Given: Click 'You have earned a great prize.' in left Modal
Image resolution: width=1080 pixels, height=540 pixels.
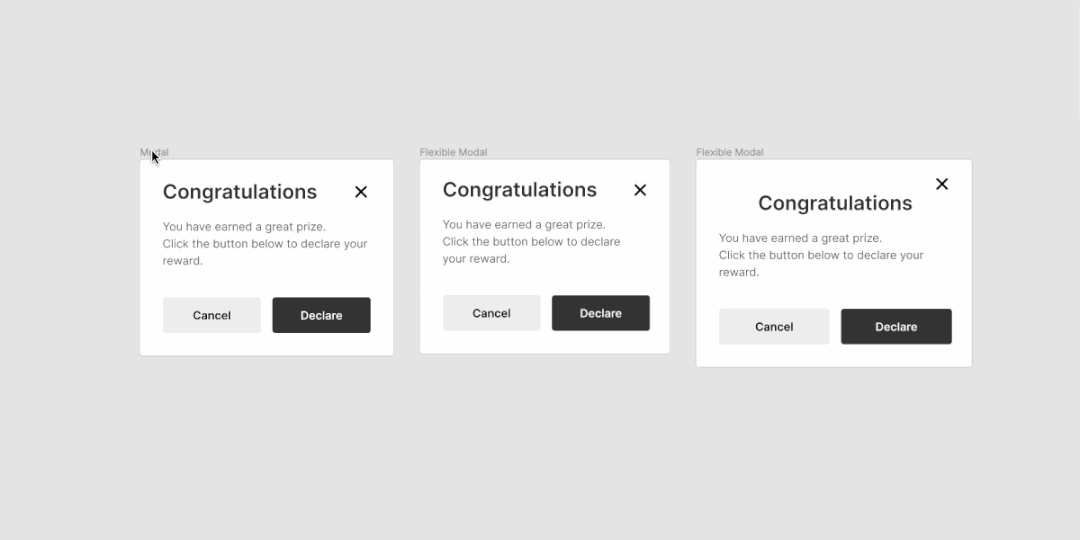Looking at the screenshot, I should pyautogui.click(x=244, y=227).
